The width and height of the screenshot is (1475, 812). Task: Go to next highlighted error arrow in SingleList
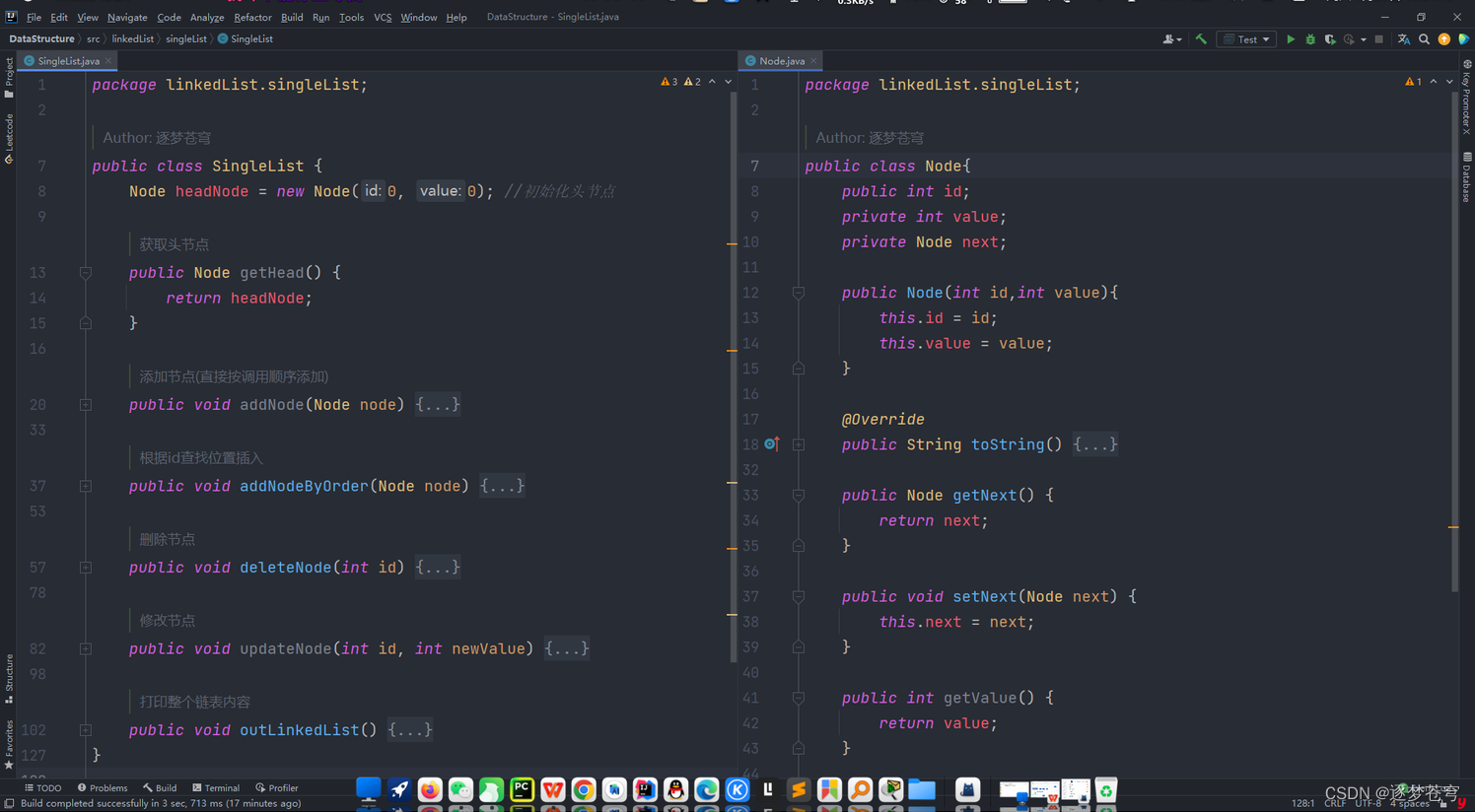[728, 82]
